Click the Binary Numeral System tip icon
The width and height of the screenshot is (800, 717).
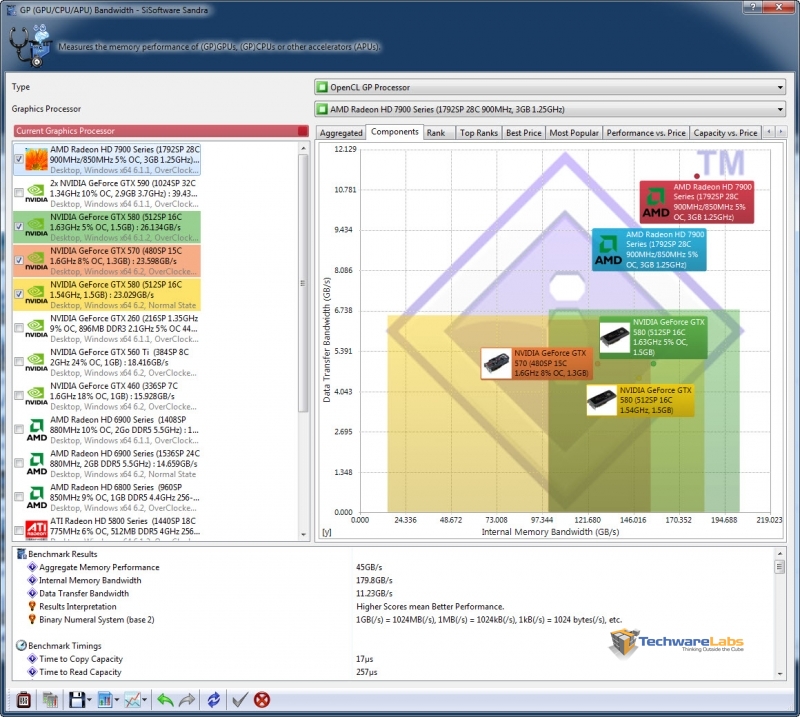(32, 620)
